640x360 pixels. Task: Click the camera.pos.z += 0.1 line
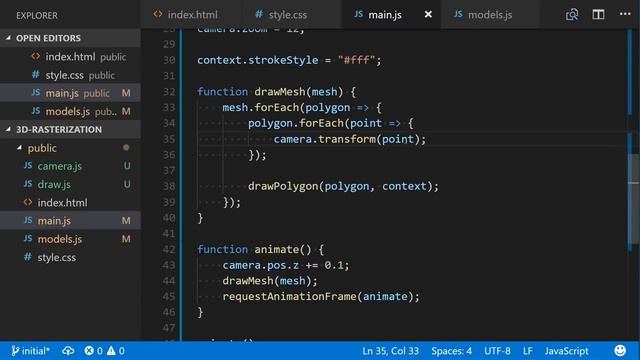pyautogui.click(x=286, y=265)
